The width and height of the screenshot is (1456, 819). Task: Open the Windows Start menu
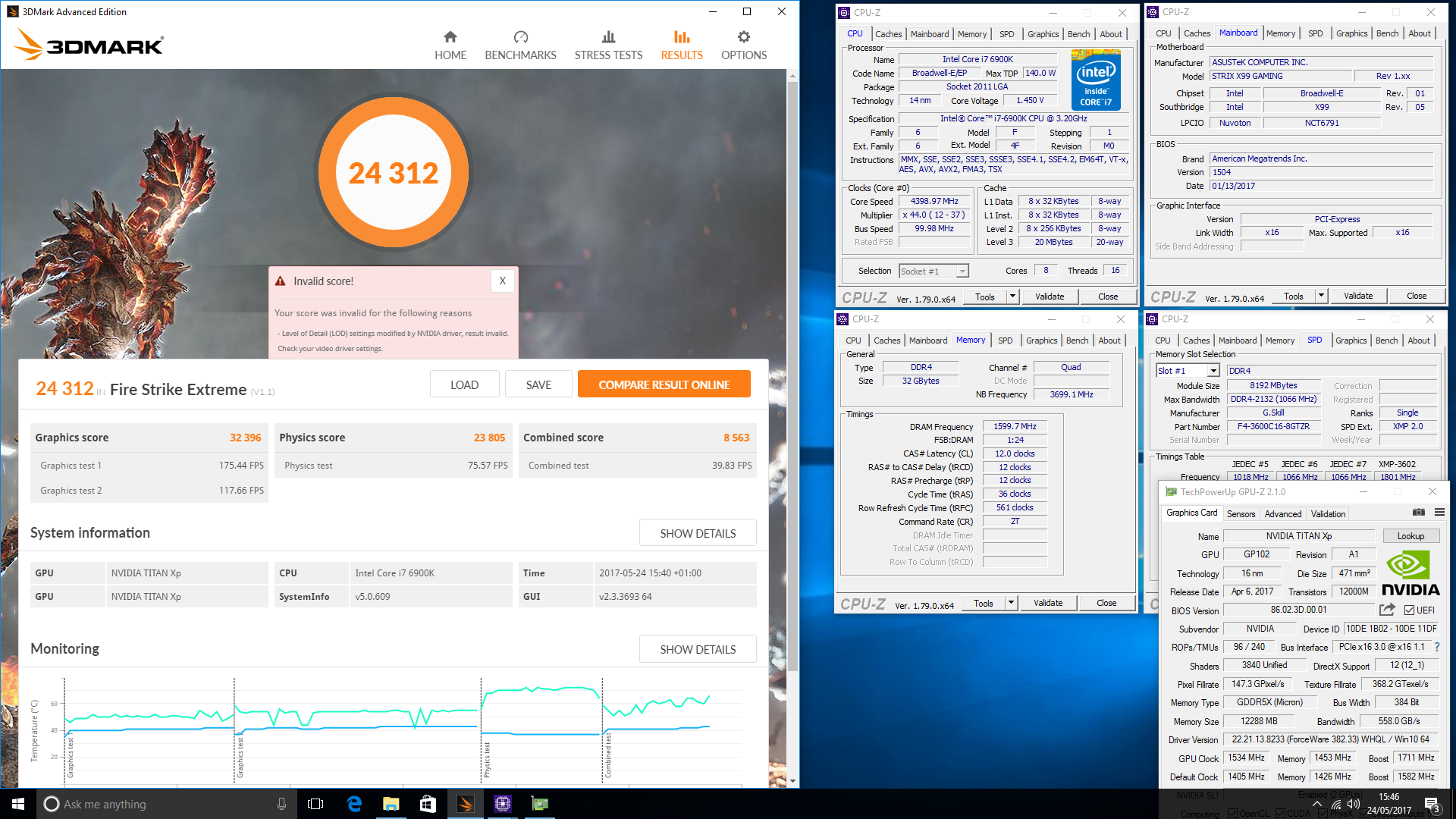(18, 804)
